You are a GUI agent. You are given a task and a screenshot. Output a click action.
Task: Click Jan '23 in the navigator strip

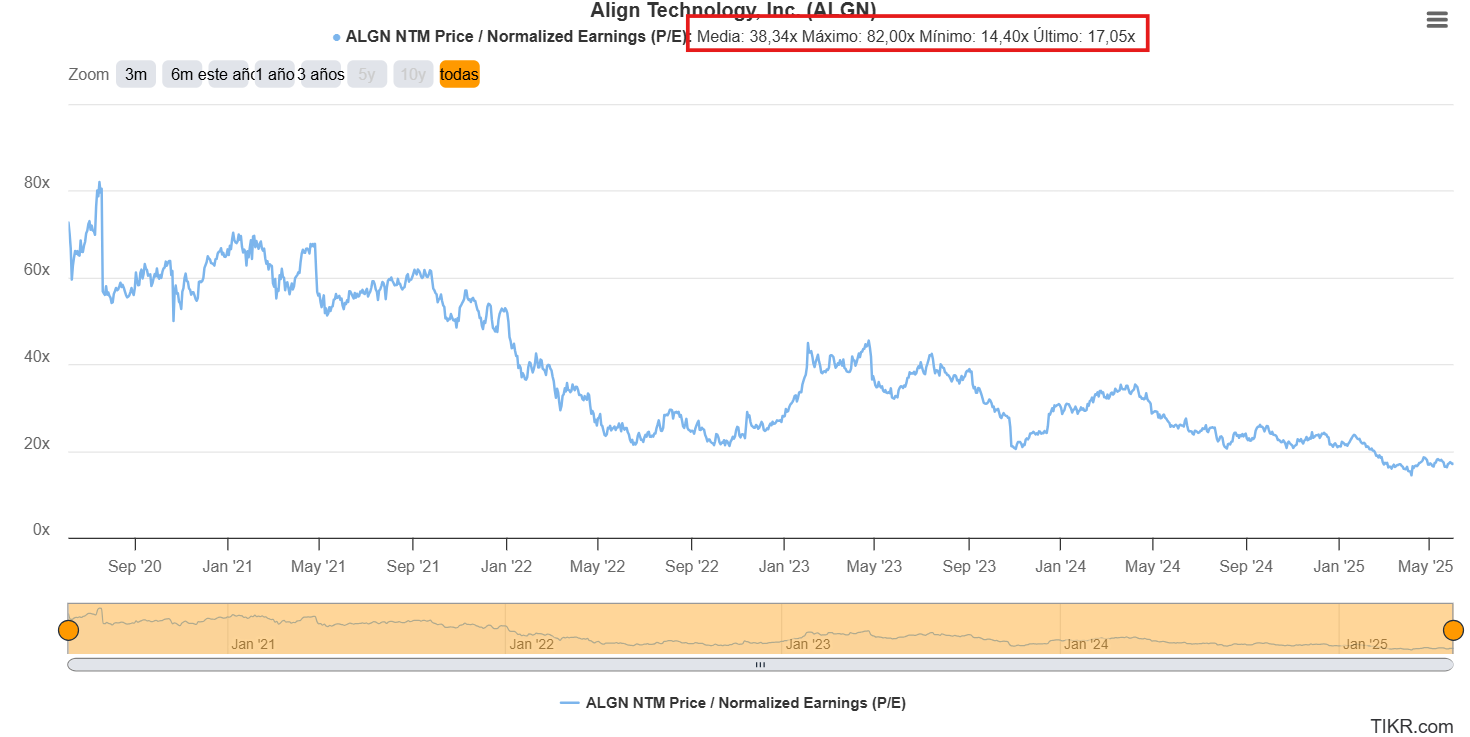coord(808,644)
